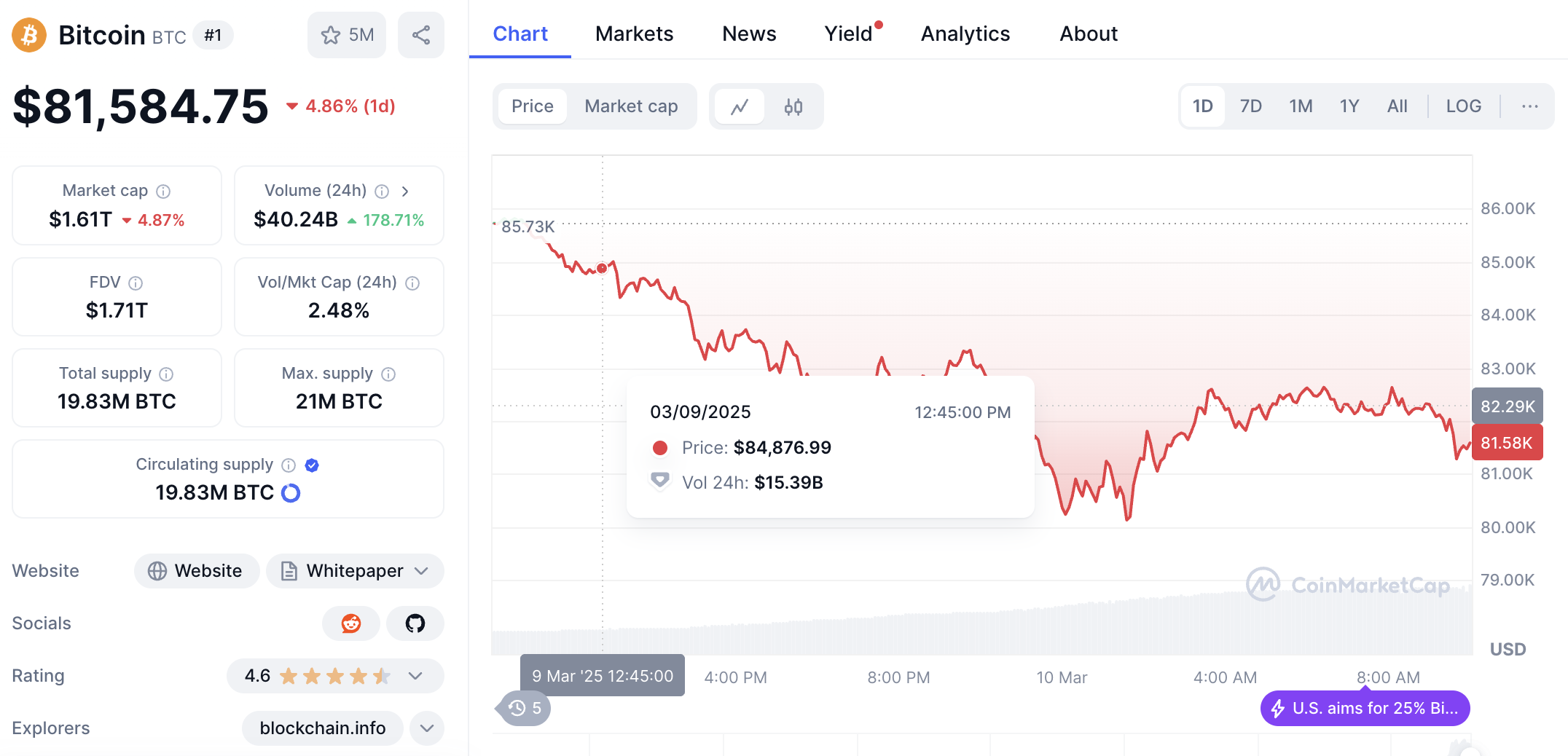Click the tooltip Vol 24h: $15.39B text

[753, 482]
